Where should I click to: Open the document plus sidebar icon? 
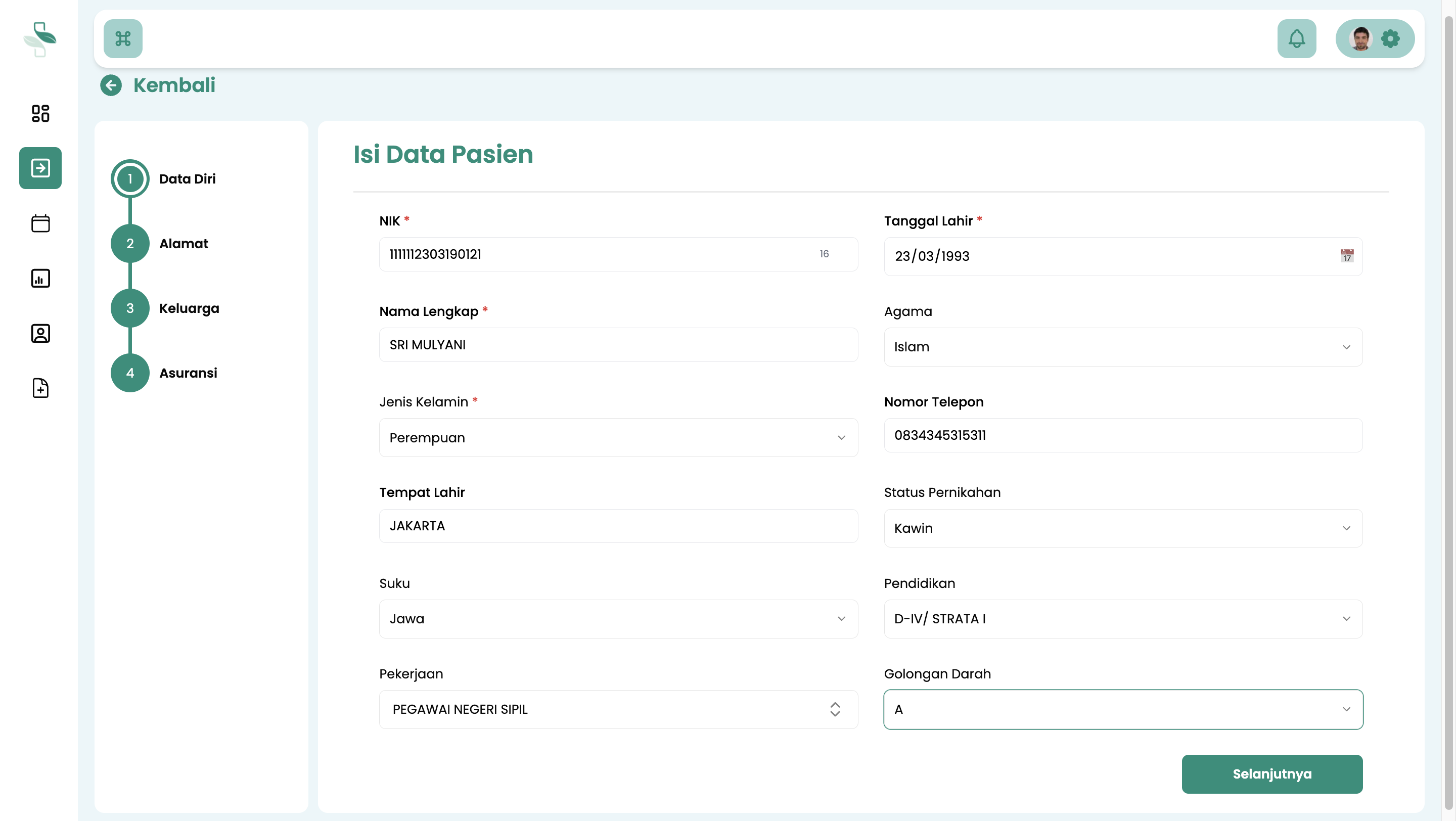click(x=40, y=388)
